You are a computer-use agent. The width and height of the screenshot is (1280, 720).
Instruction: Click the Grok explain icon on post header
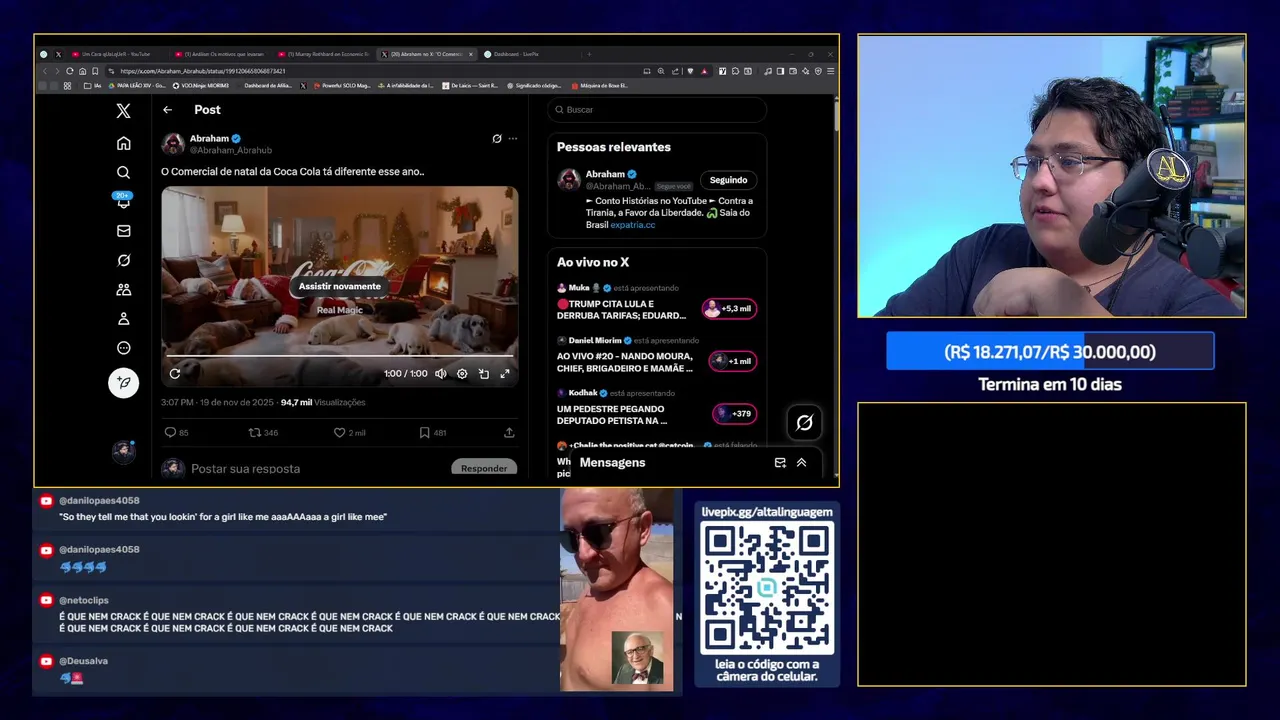(497, 139)
